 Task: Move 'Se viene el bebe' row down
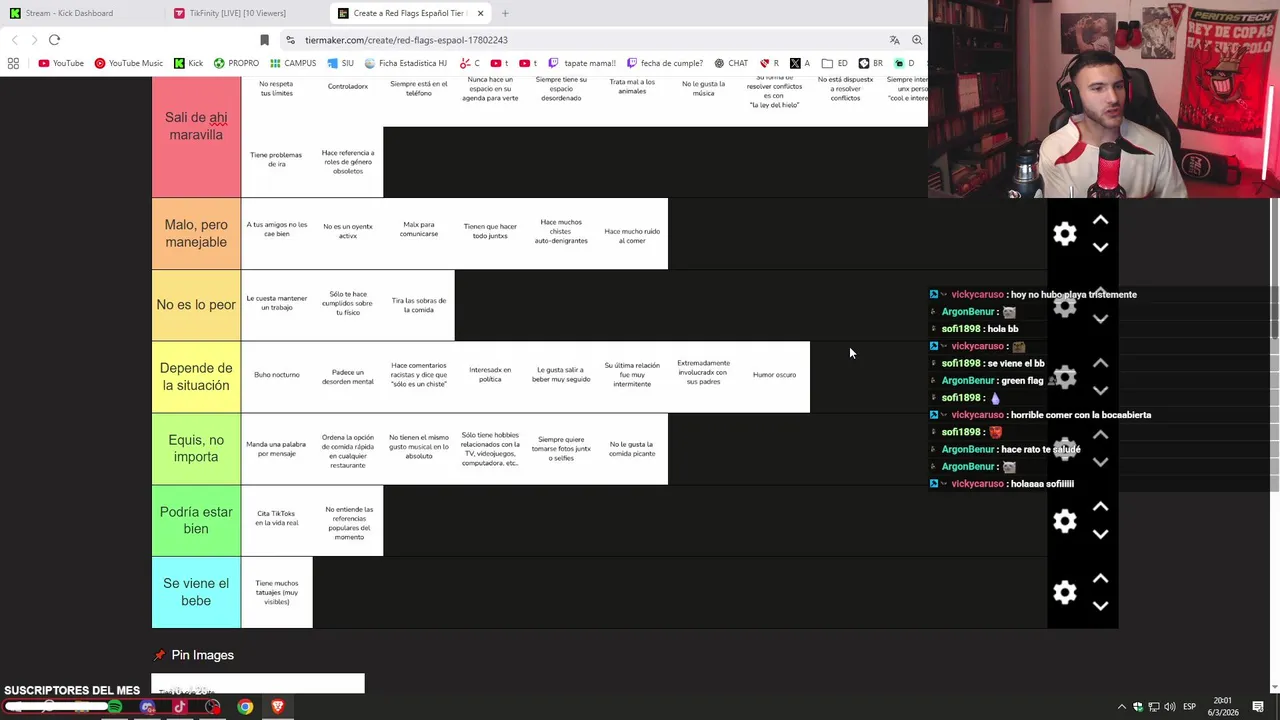[1100, 606]
